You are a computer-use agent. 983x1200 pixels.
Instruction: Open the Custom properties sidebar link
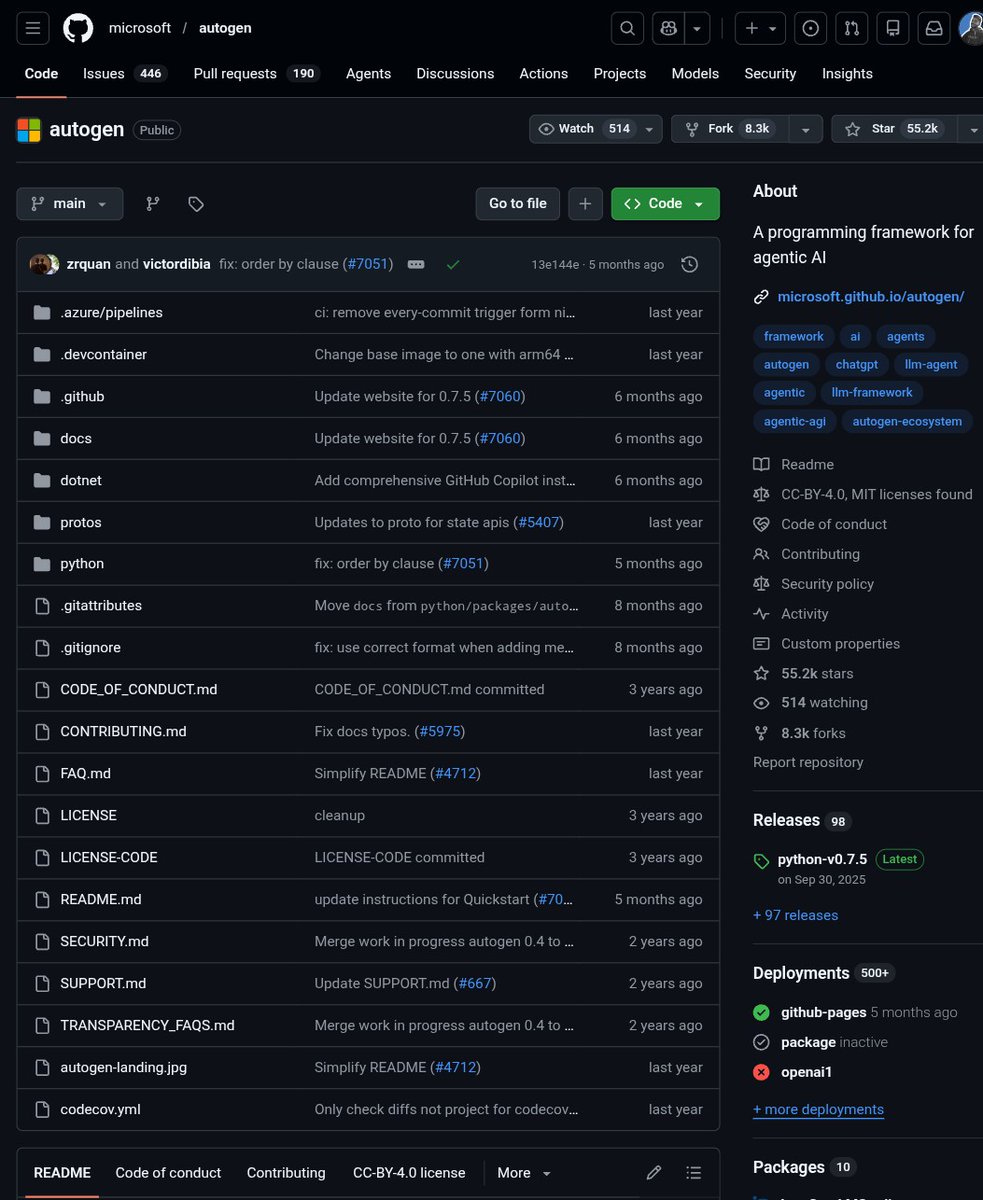coord(840,644)
